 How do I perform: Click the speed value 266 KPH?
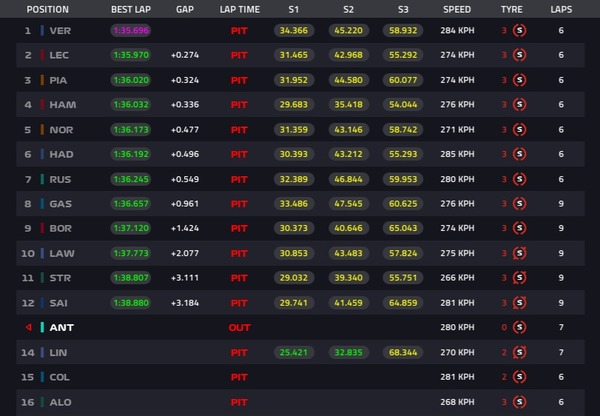pos(457,278)
